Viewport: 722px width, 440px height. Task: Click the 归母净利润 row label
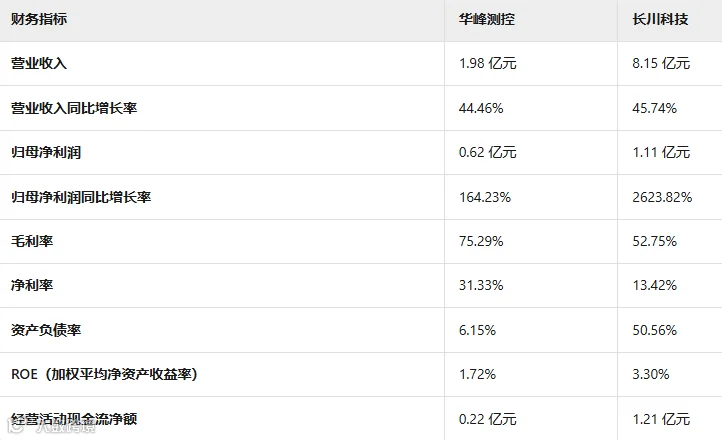[x=46, y=152]
